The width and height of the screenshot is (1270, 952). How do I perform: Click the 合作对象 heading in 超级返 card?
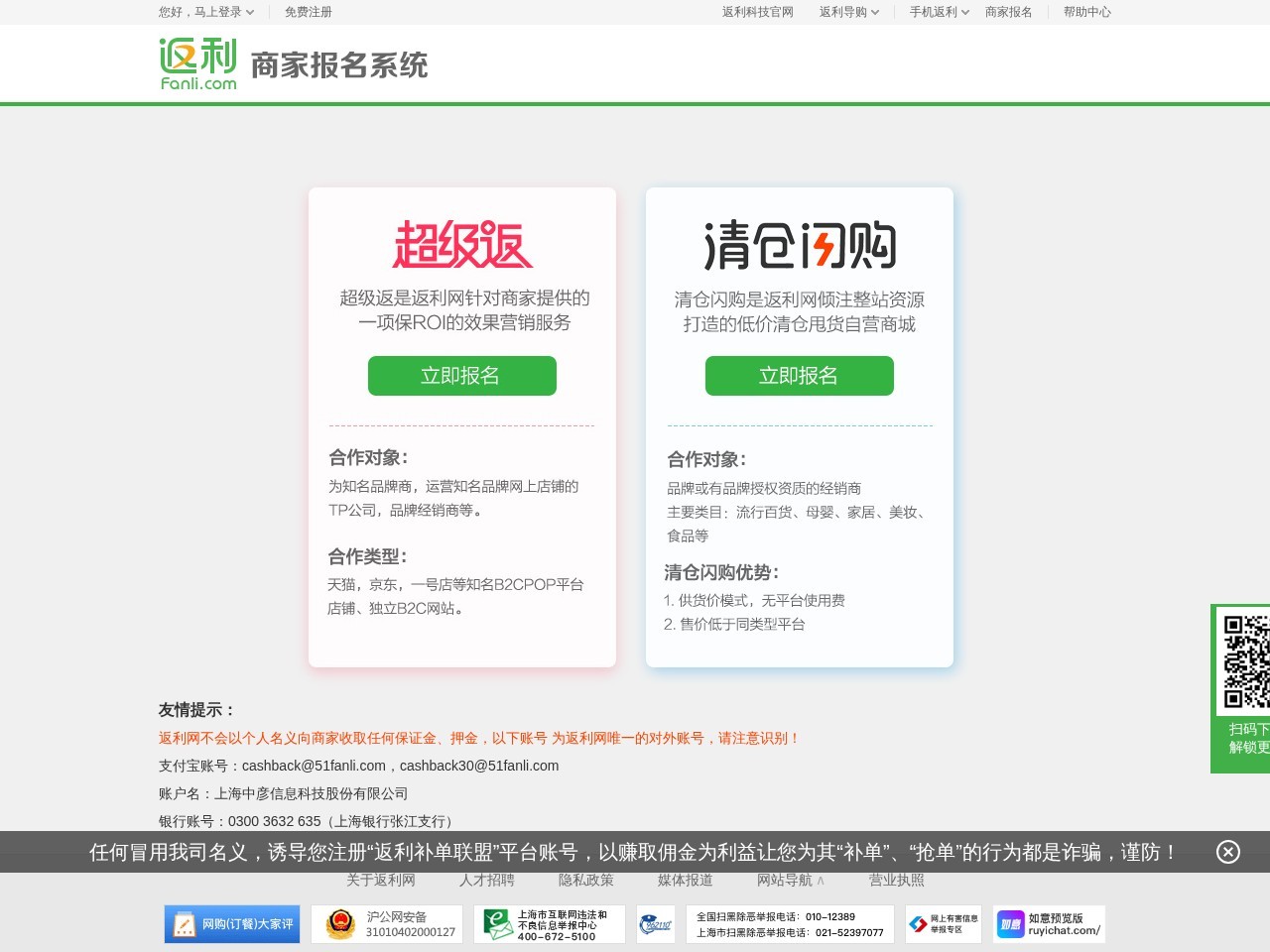(368, 457)
